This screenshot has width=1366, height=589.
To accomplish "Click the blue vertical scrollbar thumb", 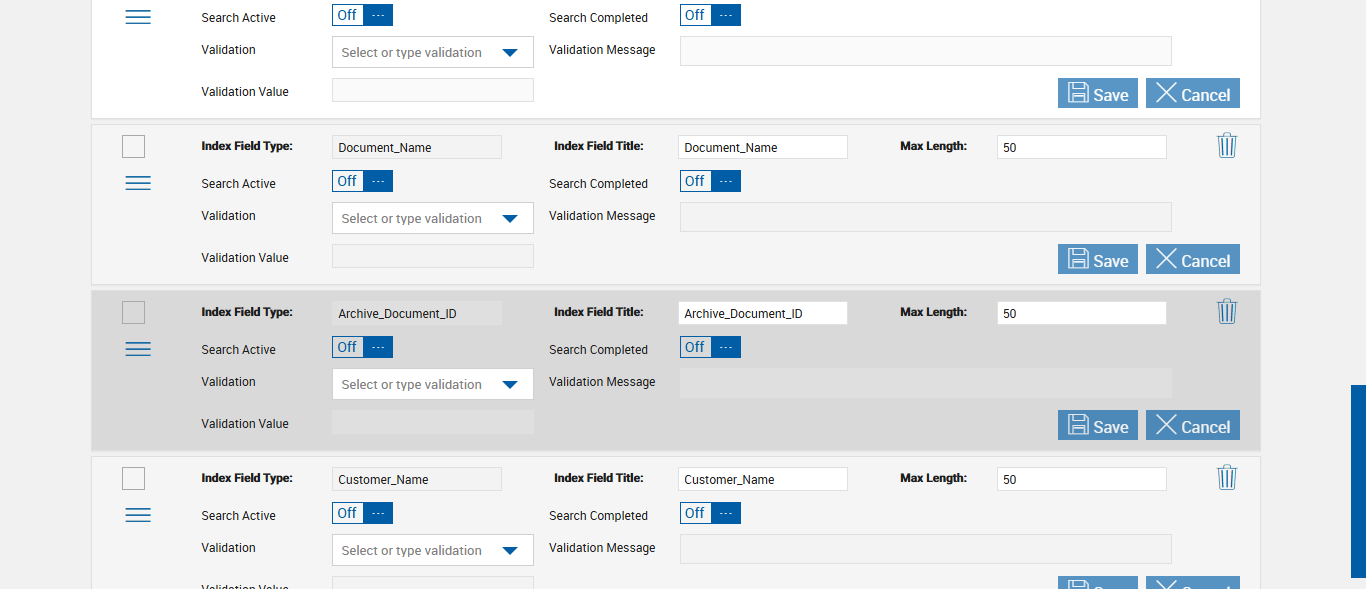I will click(x=1358, y=481).
